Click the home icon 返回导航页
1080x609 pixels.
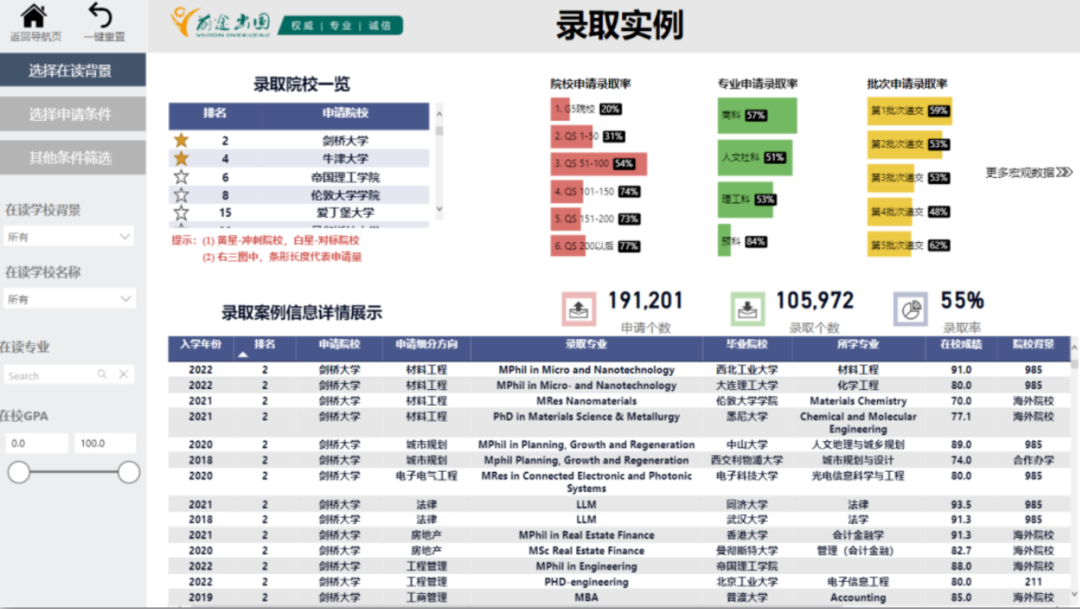pos(34,17)
